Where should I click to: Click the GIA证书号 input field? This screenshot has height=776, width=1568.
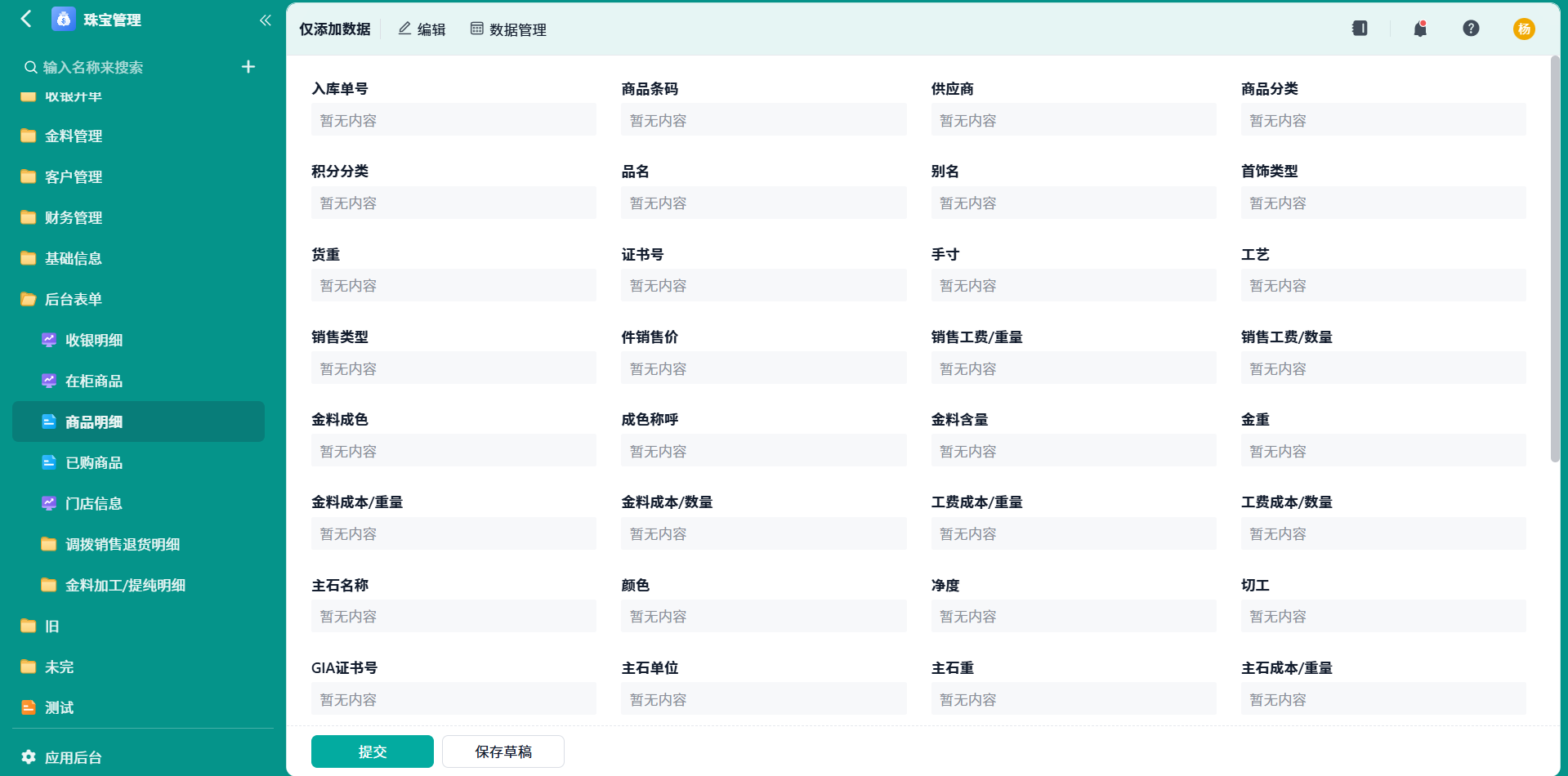tap(453, 699)
